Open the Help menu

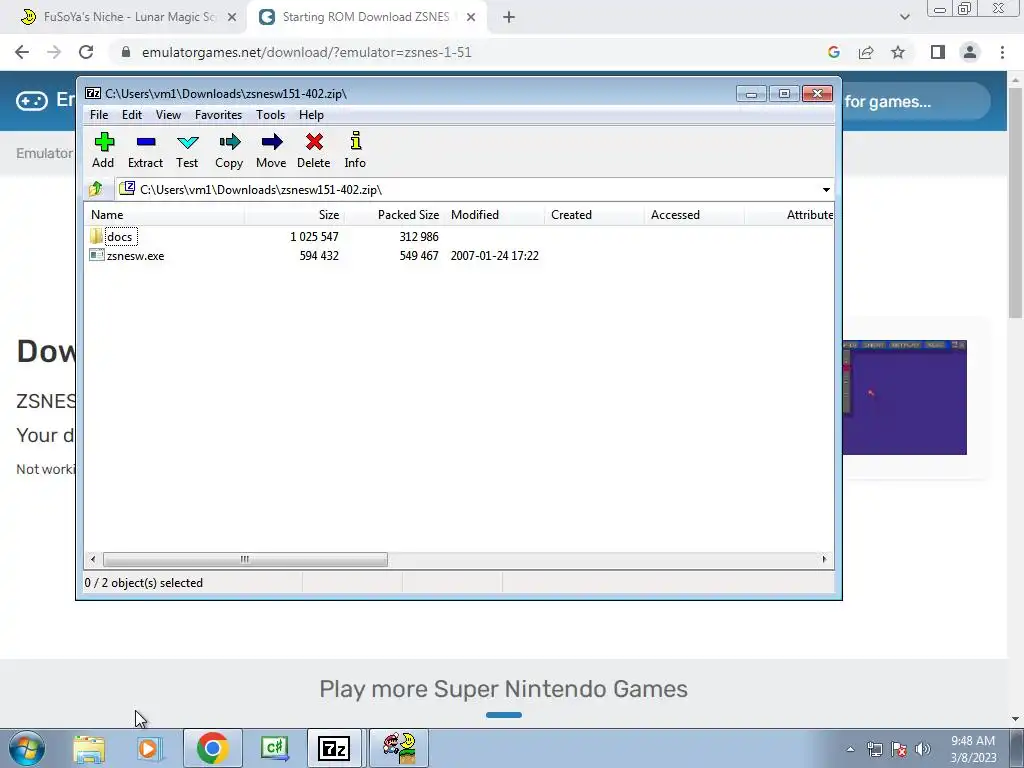point(312,115)
